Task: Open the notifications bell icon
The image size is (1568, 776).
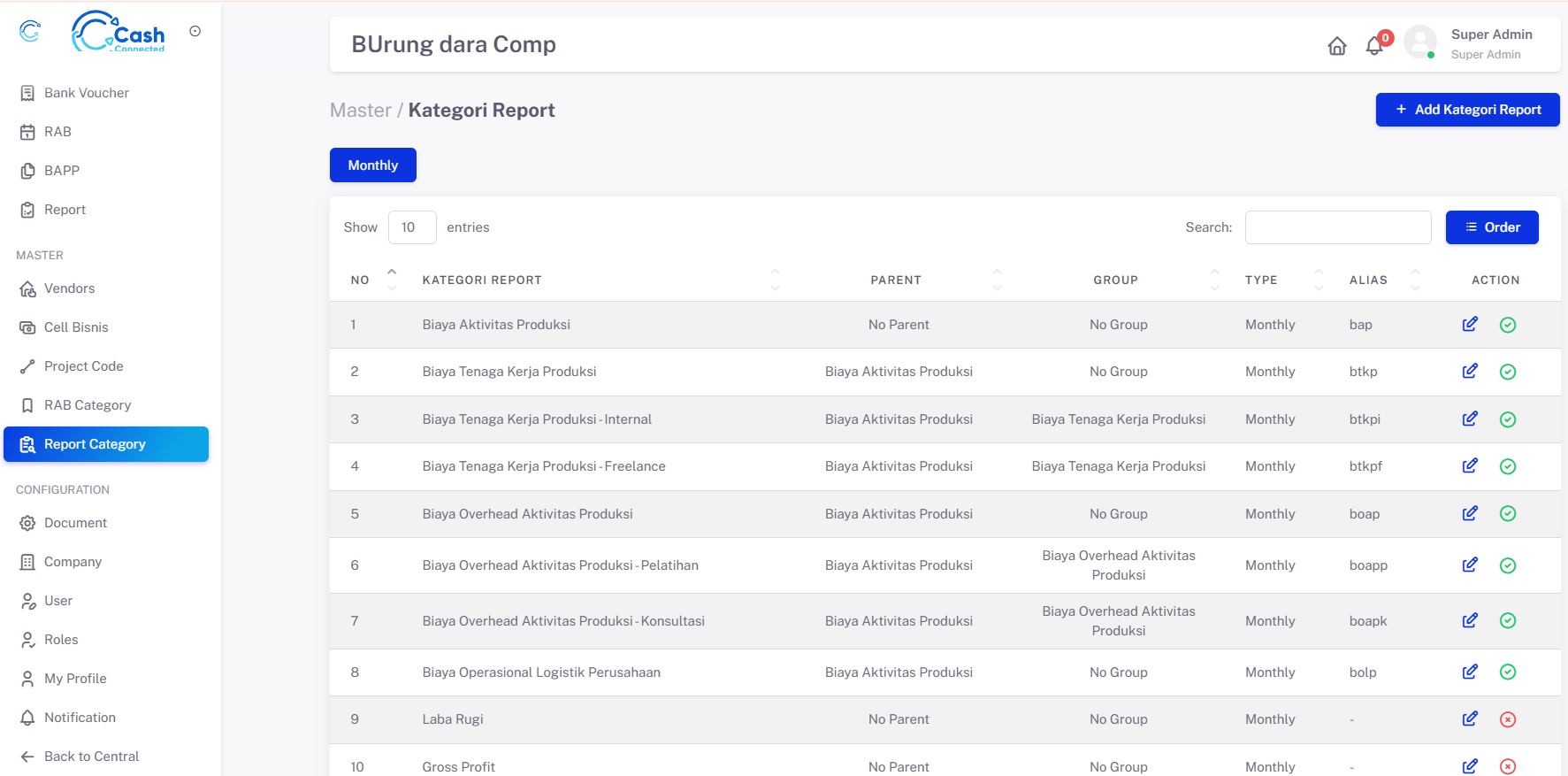Action: point(1374,46)
